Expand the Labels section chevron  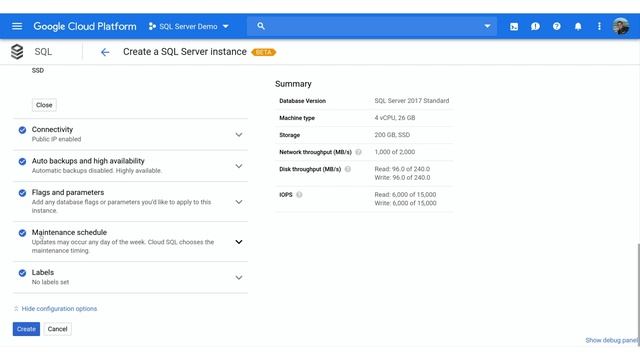[x=239, y=278]
